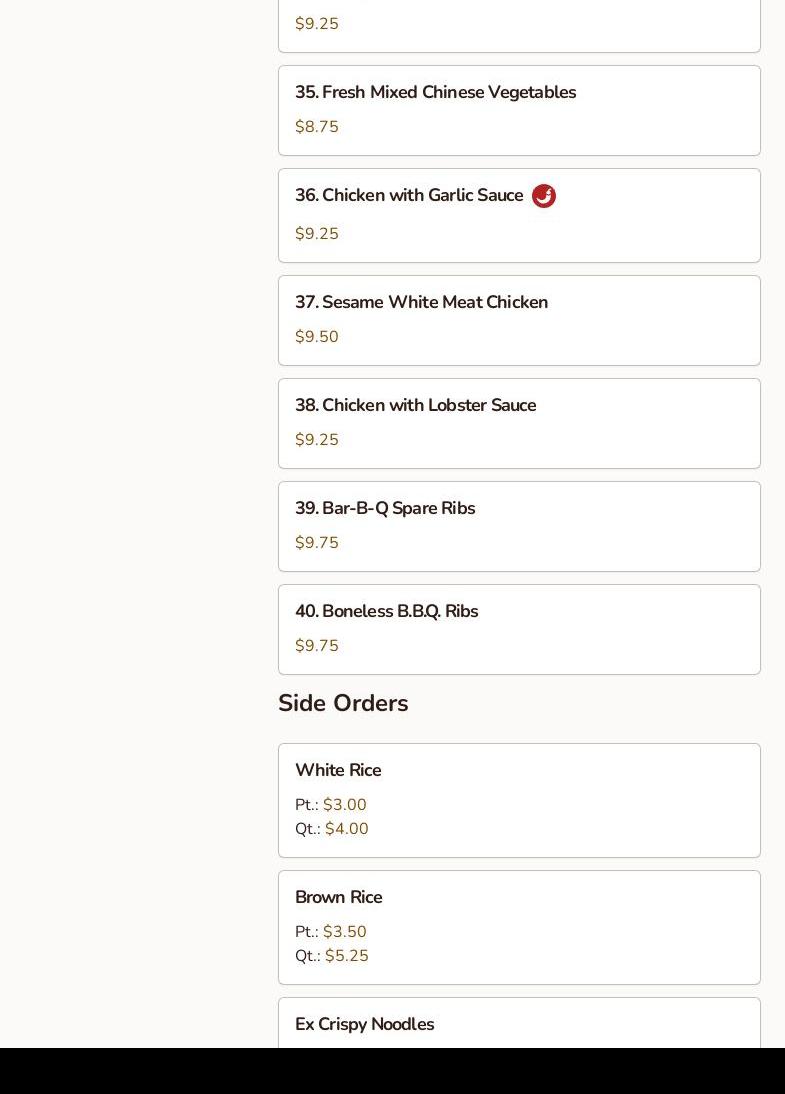Select Brown Rice quart price $5.25
The height and width of the screenshot is (1094, 785).
[346, 956]
